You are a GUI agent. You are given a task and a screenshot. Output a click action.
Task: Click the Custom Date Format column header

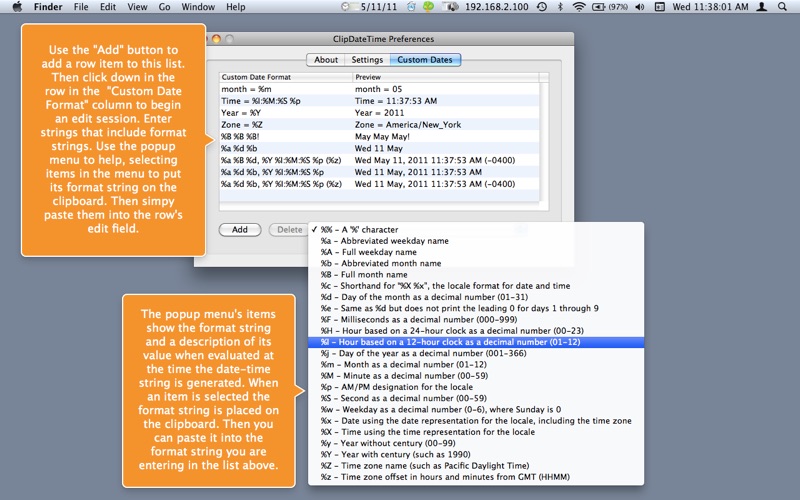[286, 77]
